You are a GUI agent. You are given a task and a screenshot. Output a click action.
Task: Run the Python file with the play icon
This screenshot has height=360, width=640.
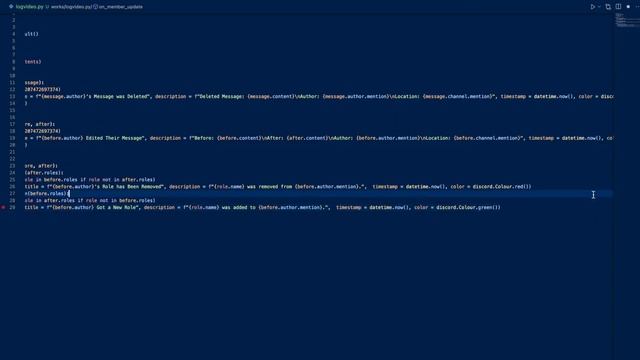[592, 7]
